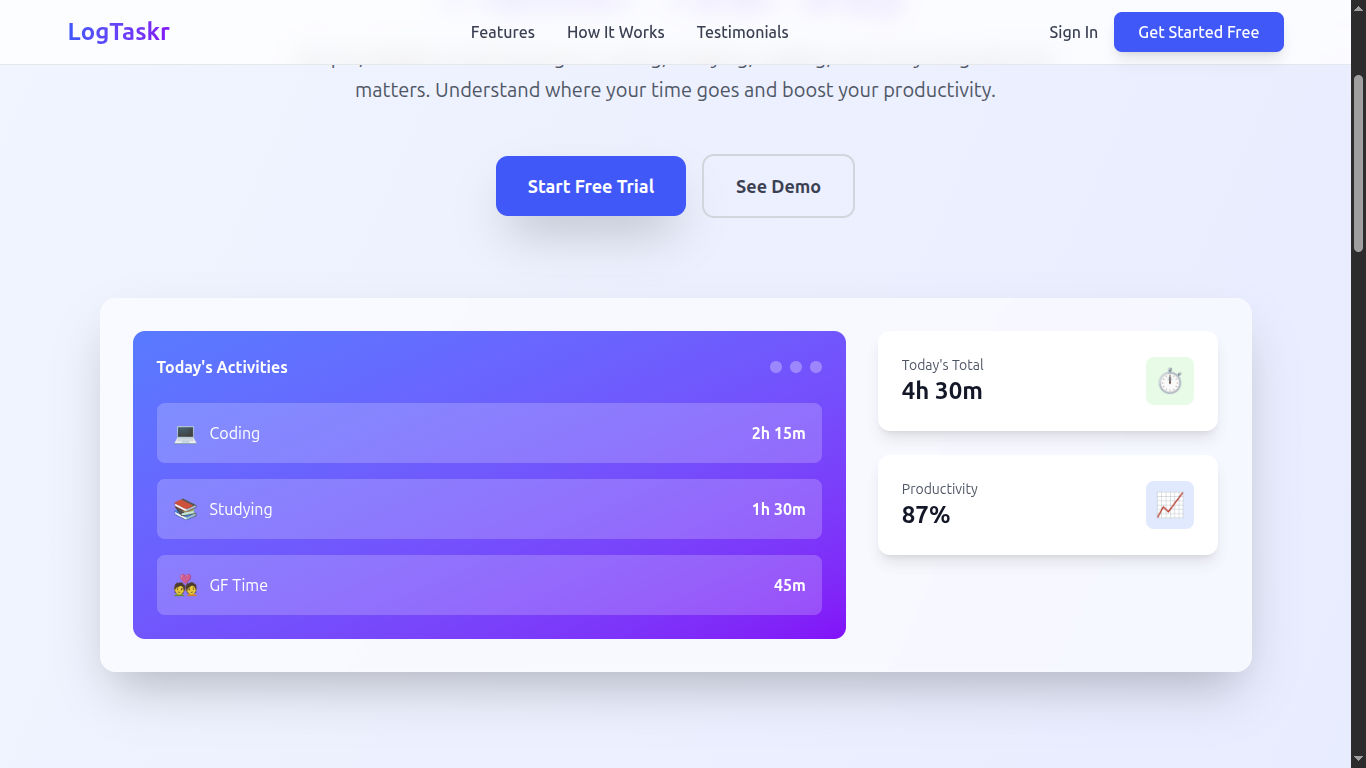Click the 2h 15m duration value
The width and height of the screenshot is (1366, 768).
(779, 433)
